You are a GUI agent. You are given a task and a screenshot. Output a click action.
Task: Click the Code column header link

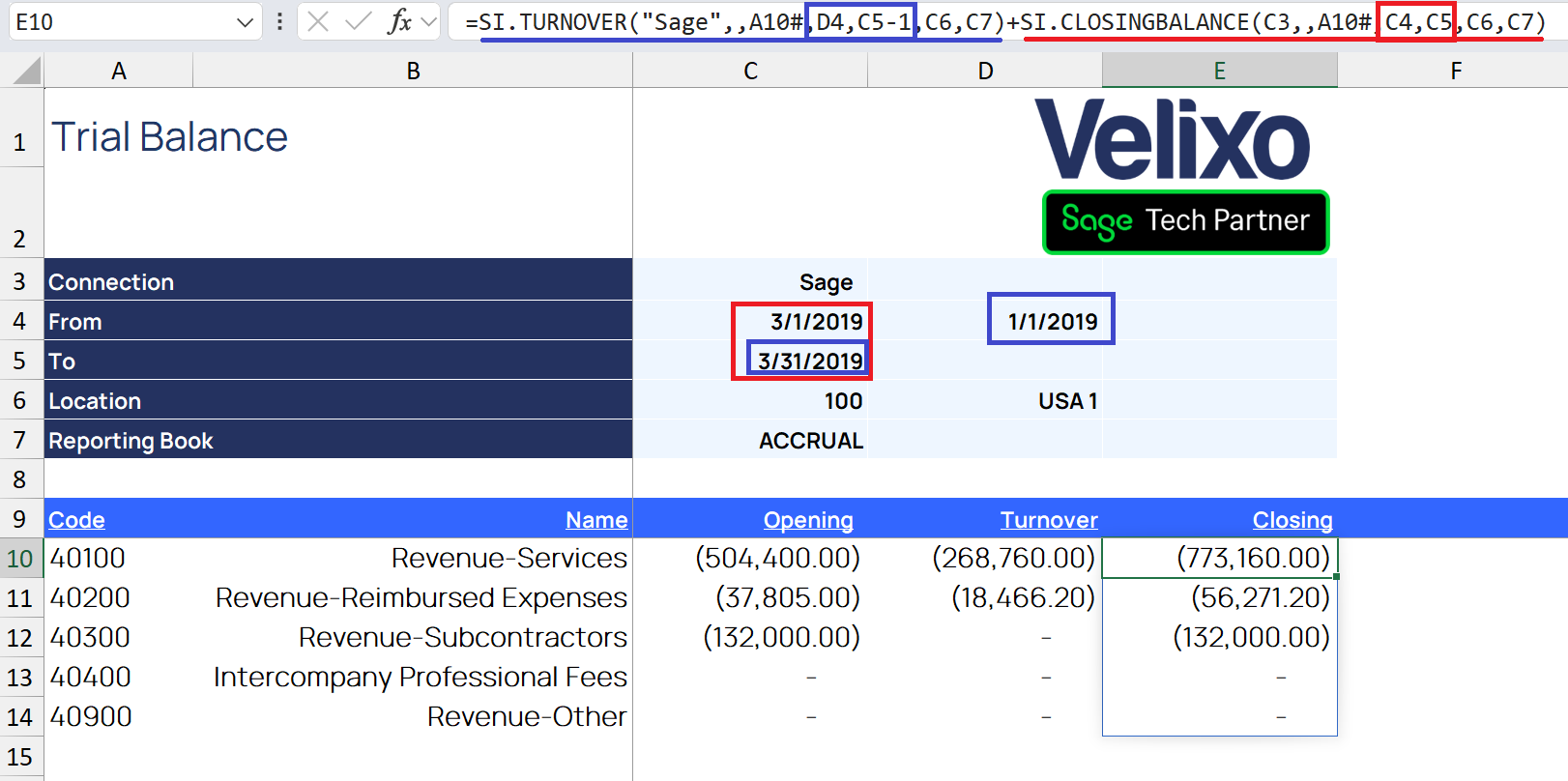pos(76,520)
